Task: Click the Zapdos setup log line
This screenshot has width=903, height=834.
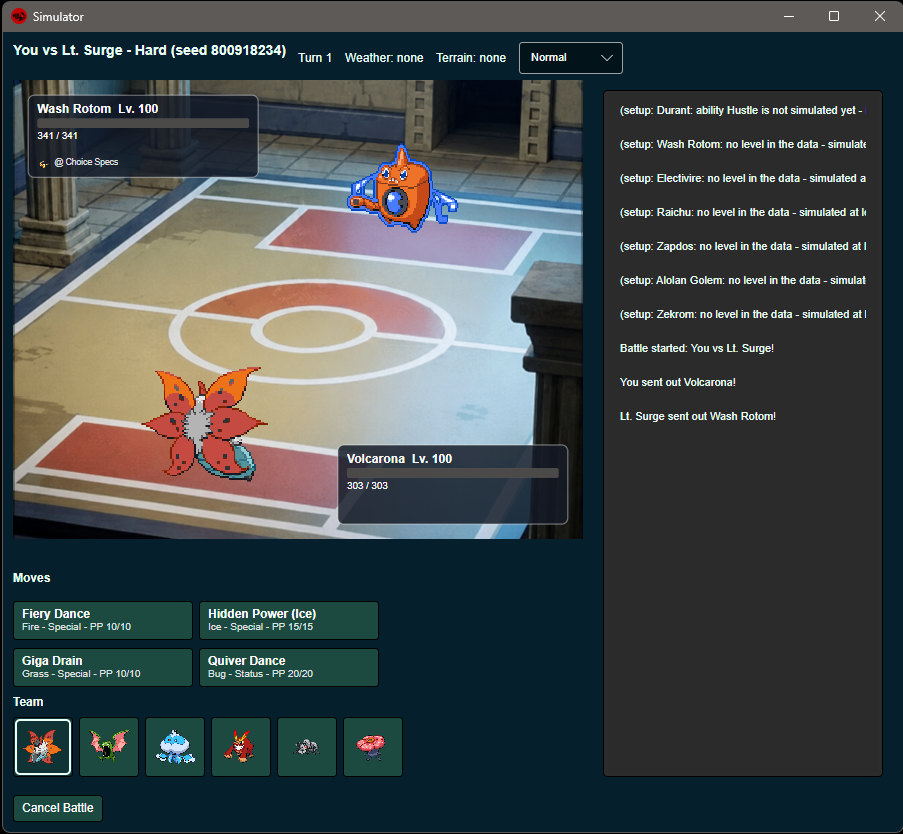Action: coord(743,246)
